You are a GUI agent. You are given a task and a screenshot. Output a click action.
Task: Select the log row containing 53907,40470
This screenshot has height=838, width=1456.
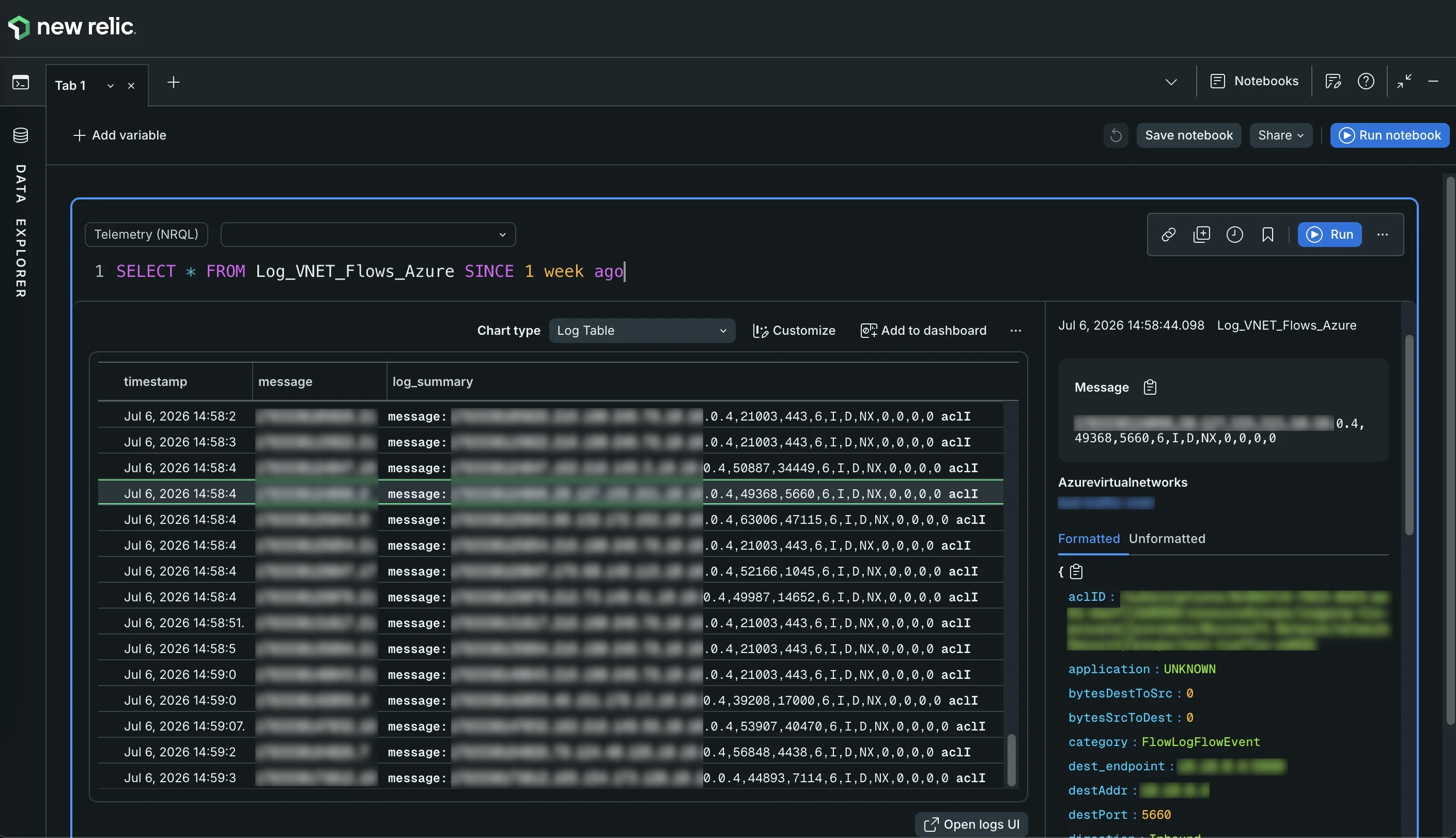coord(550,726)
